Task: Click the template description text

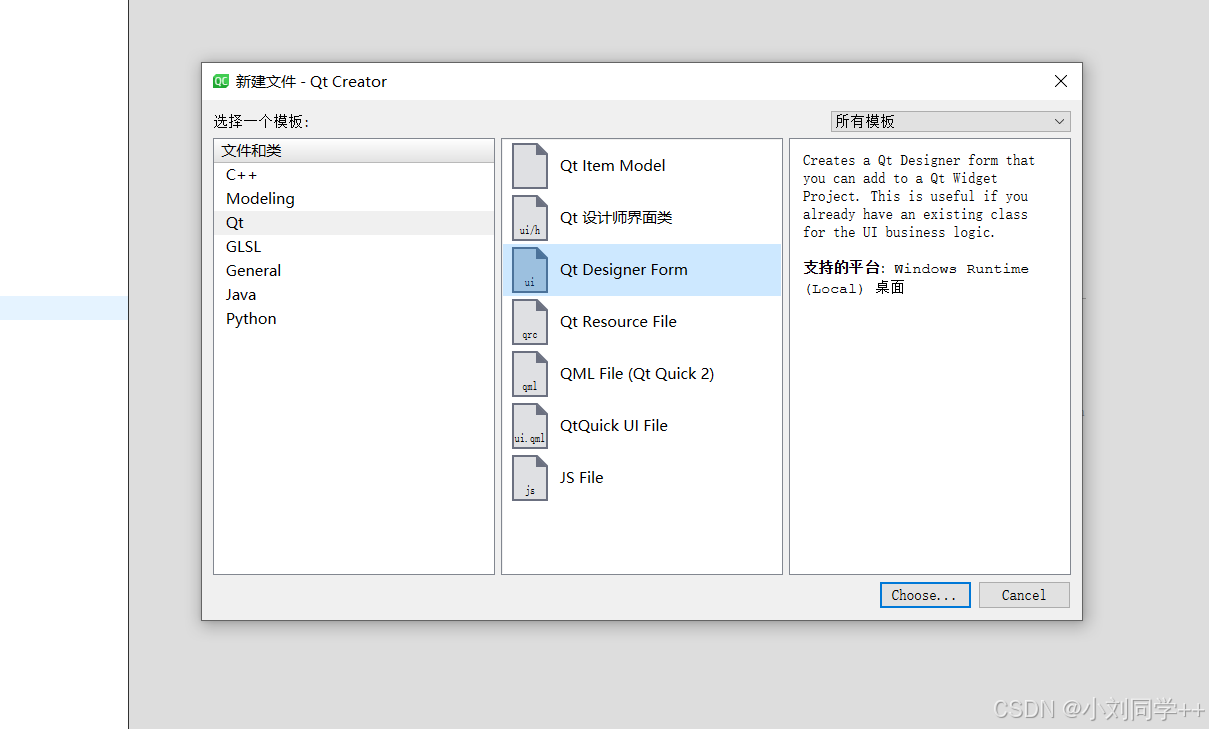Action: 919,196
